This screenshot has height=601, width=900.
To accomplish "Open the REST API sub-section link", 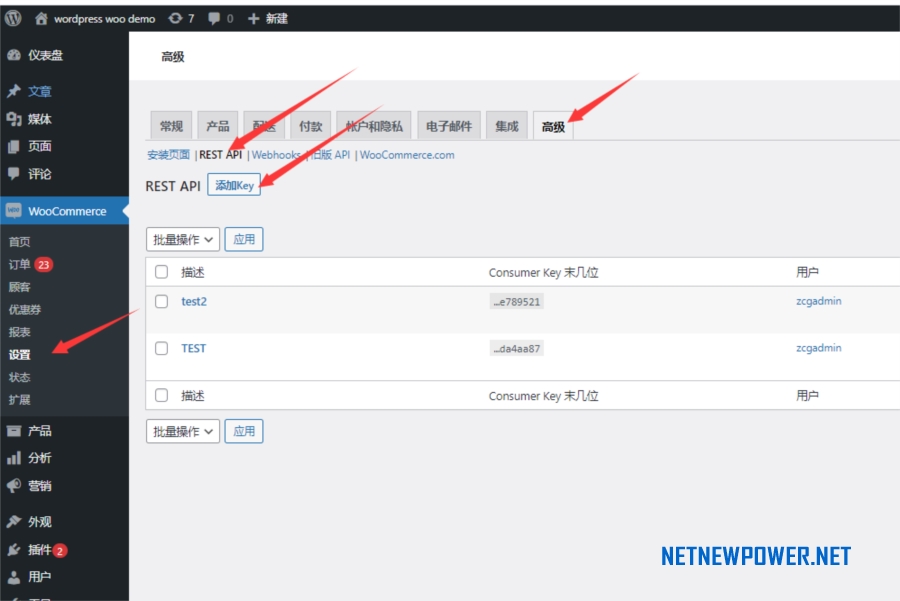I will point(220,155).
